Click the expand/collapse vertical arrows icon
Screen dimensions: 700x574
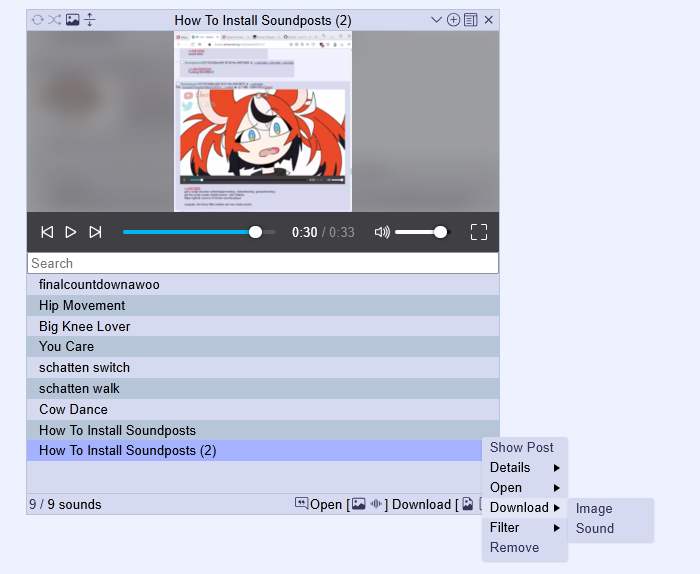pyautogui.click(x=89, y=20)
